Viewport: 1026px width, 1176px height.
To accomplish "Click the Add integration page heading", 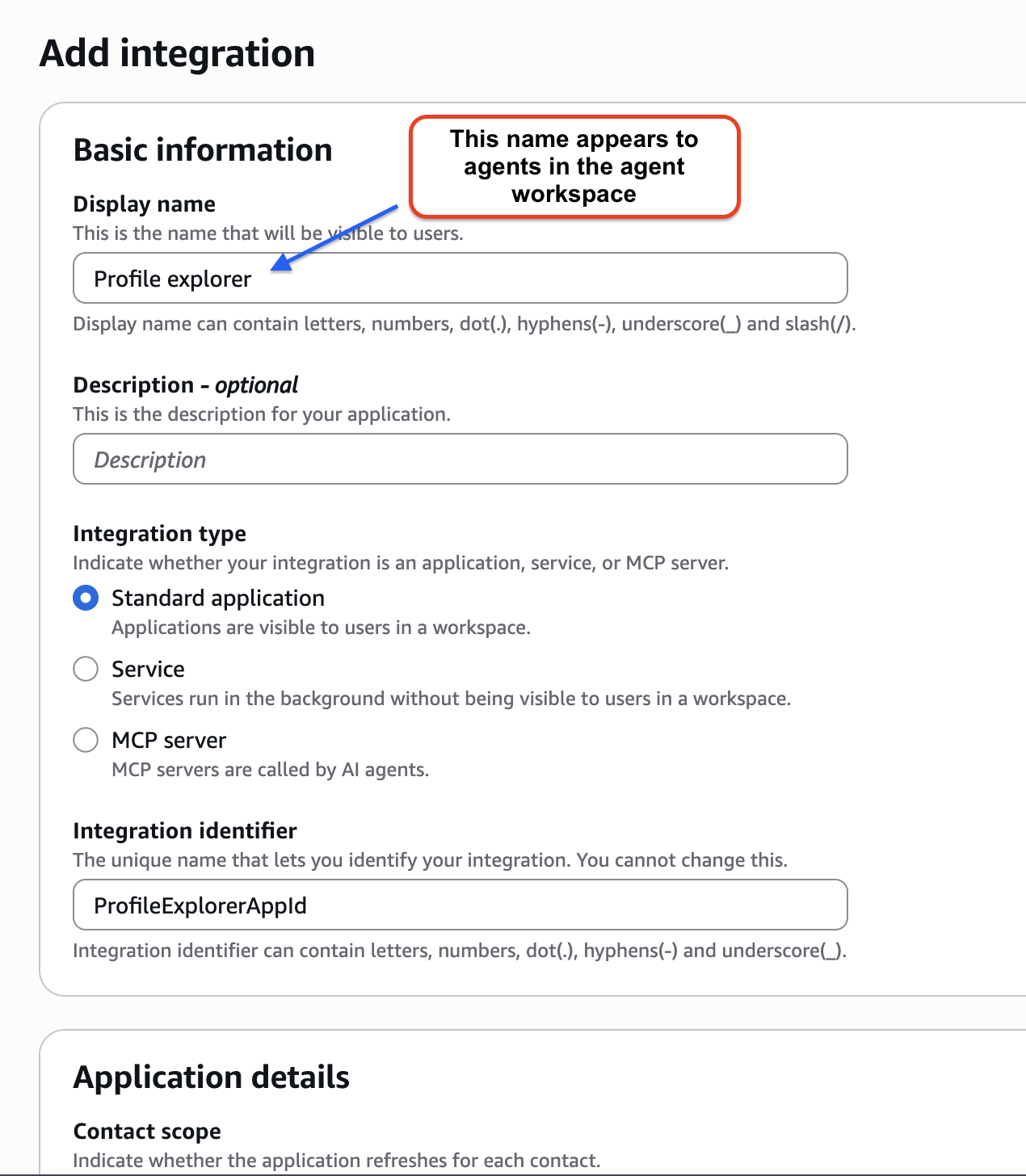I will point(178,53).
